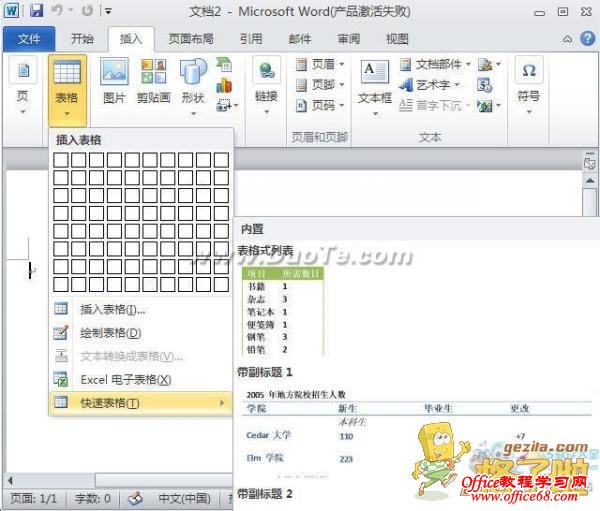Open the 文件 (File) tab
600x511 pixels.
[29, 39]
